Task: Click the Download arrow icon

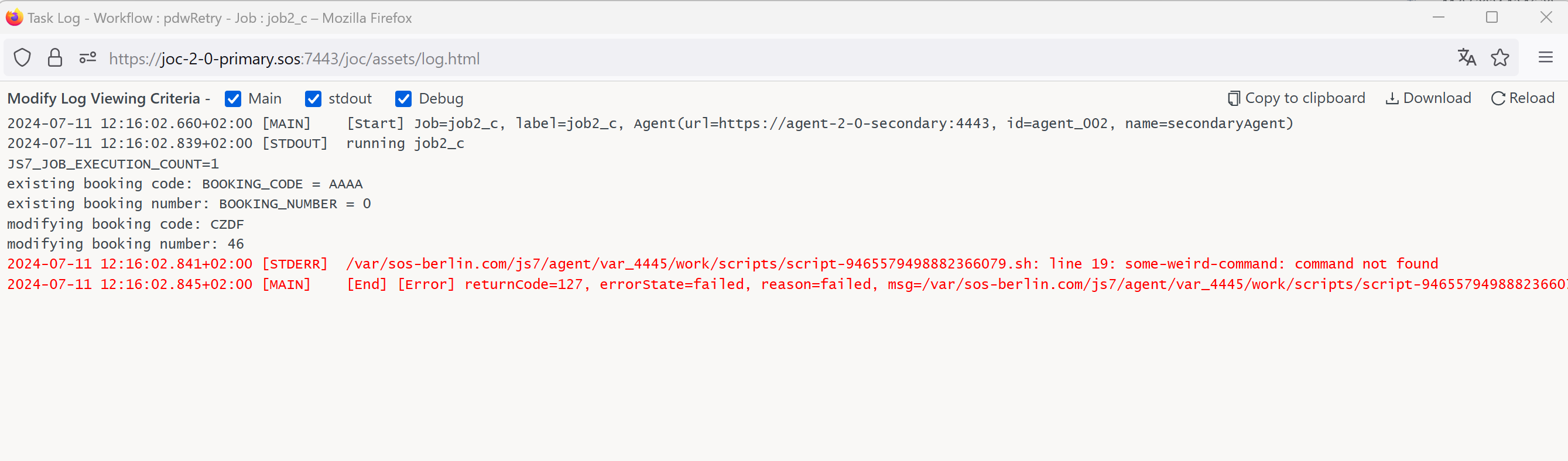Action: click(1392, 98)
